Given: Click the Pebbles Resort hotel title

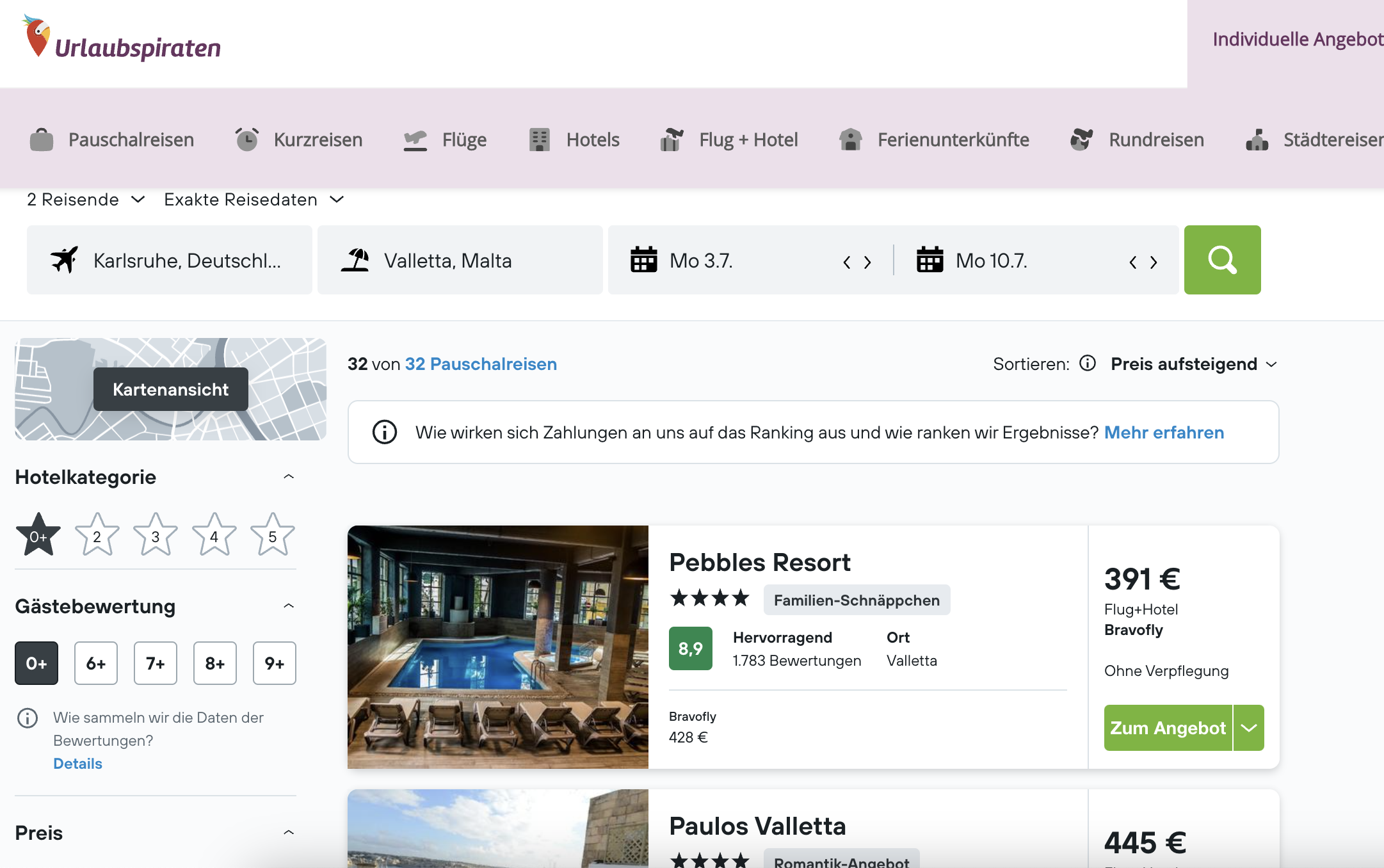Looking at the screenshot, I should (760, 562).
